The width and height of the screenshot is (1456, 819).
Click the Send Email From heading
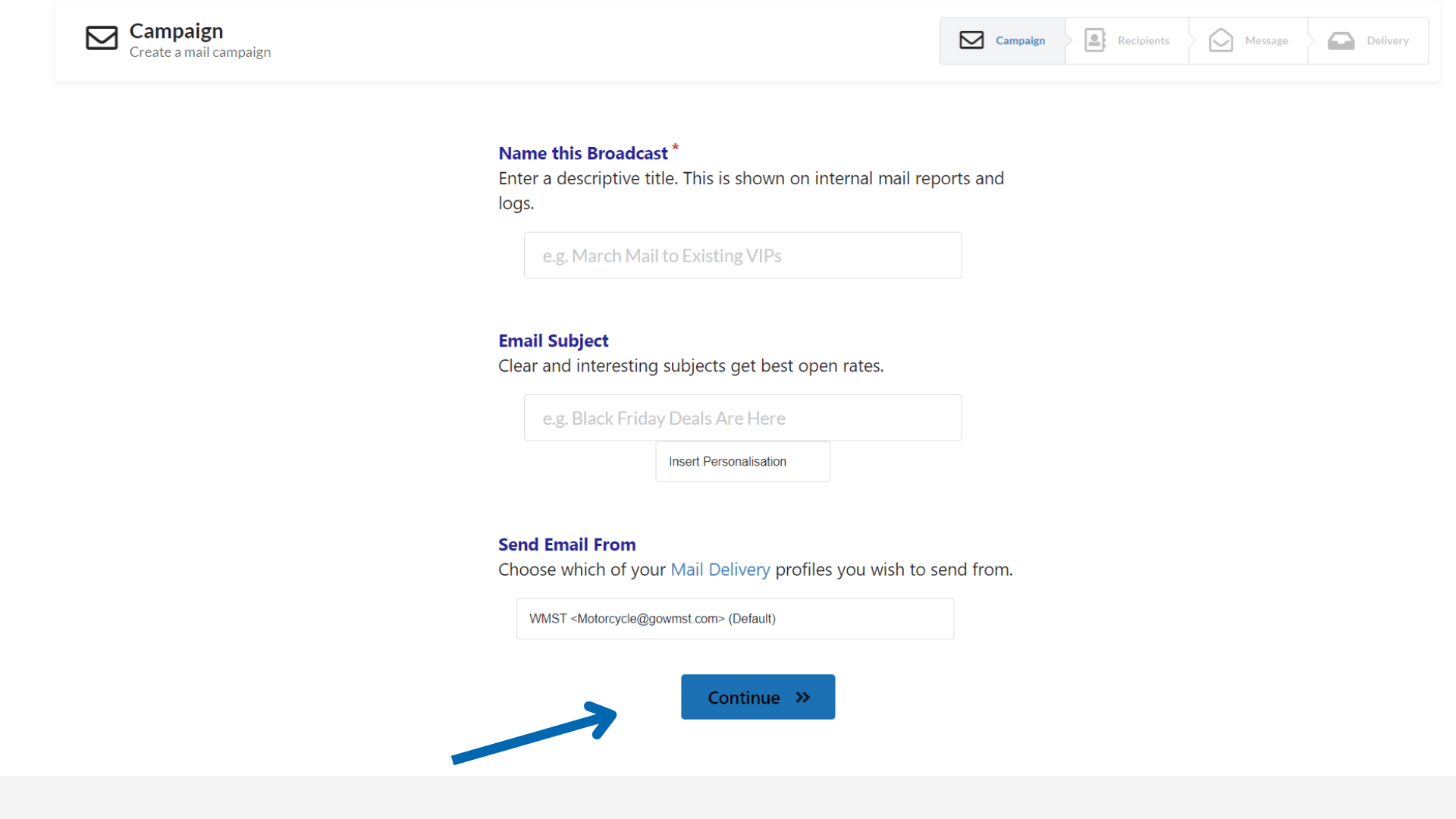coord(566,544)
